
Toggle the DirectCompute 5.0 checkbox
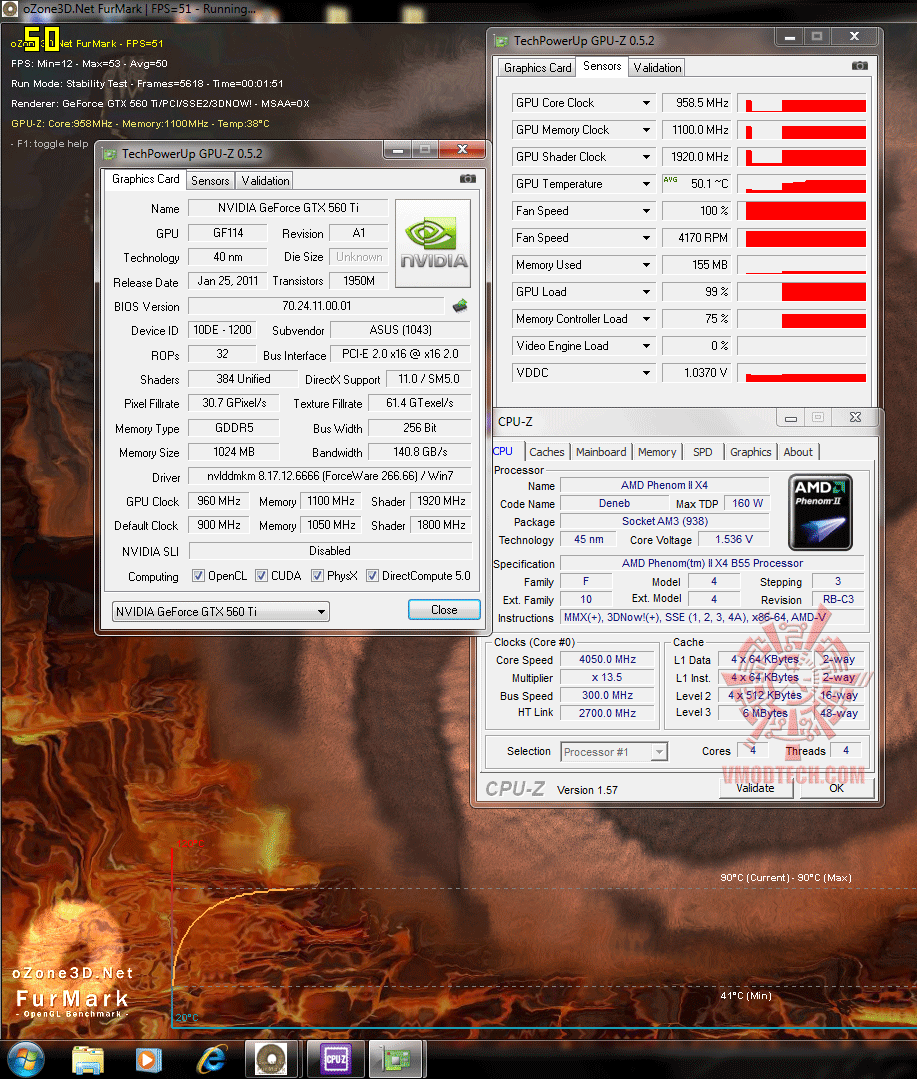pos(372,576)
